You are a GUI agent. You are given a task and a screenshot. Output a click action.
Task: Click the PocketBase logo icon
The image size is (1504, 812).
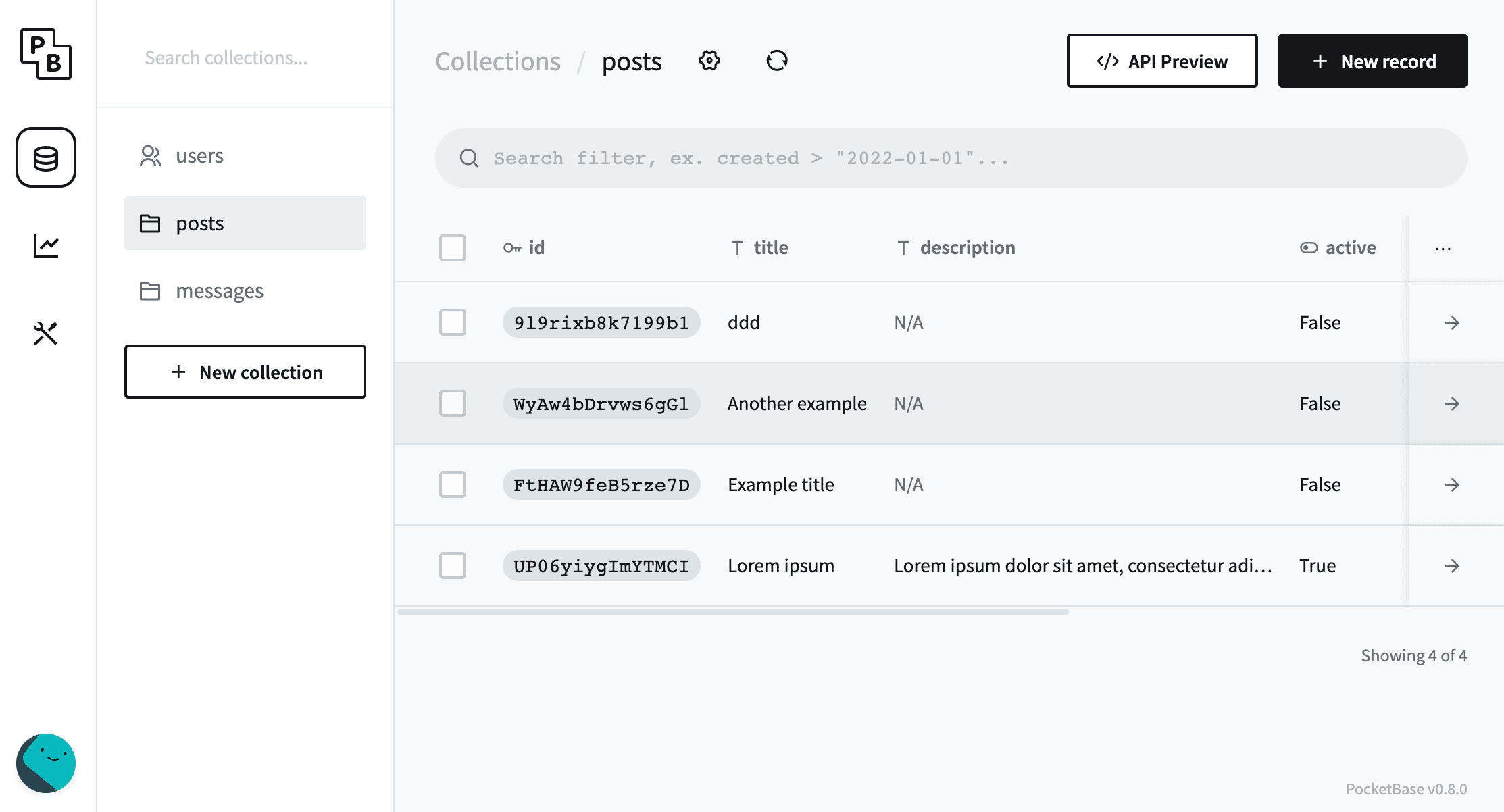(46, 54)
